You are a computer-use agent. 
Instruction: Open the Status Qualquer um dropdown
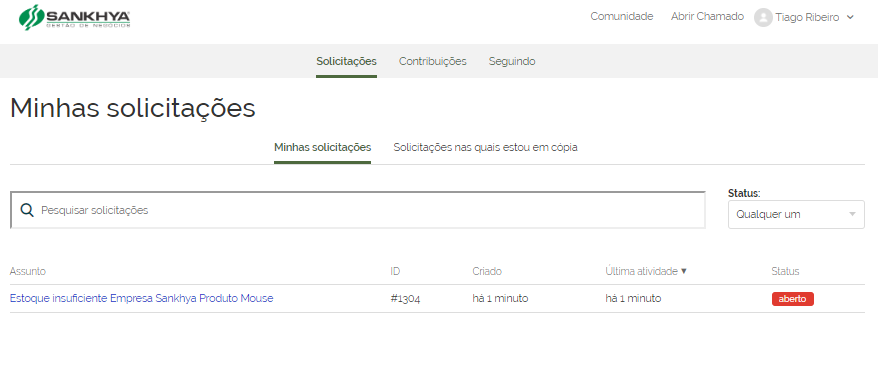pos(796,214)
